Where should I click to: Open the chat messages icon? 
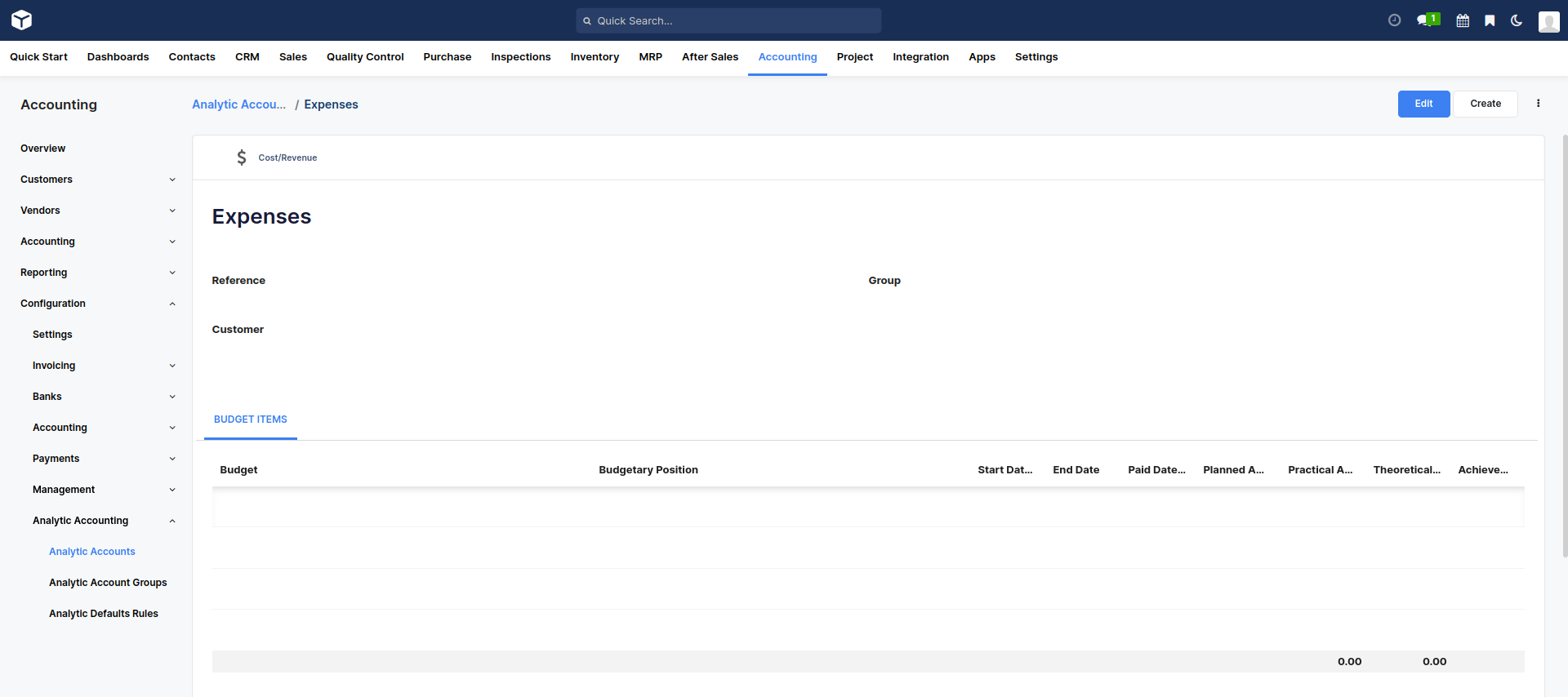(1425, 20)
